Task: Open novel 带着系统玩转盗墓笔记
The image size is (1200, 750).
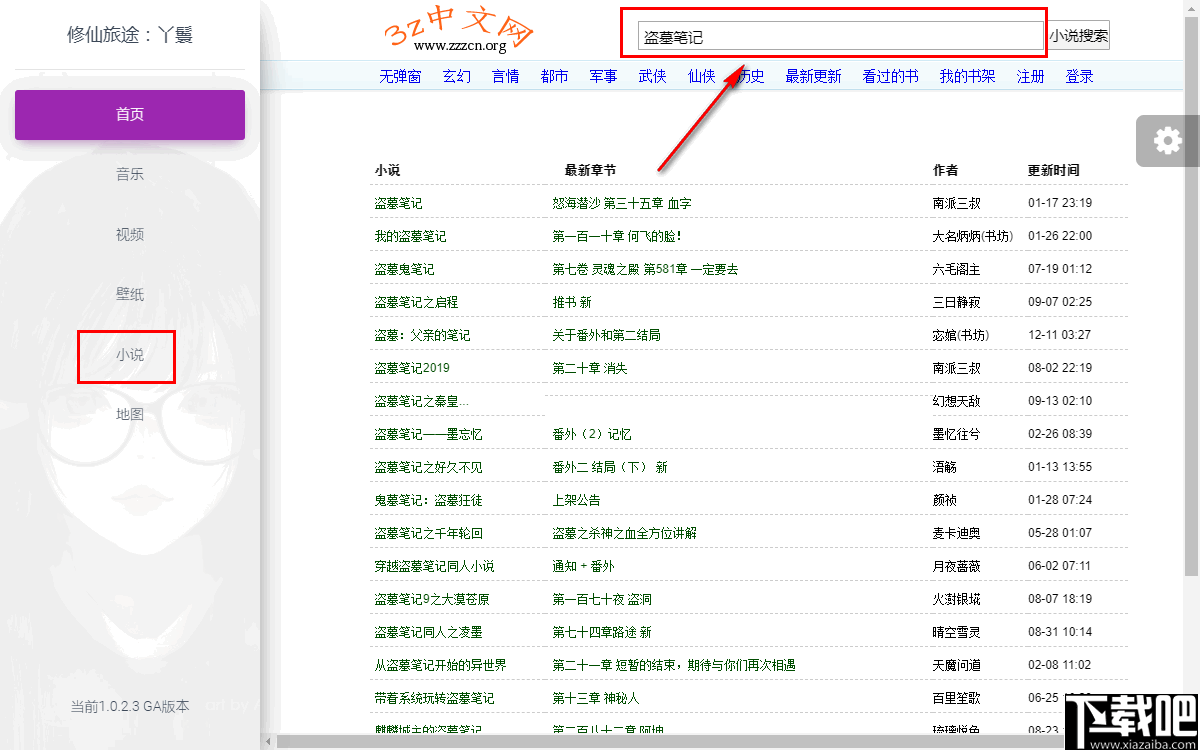Action: coord(435,698)
